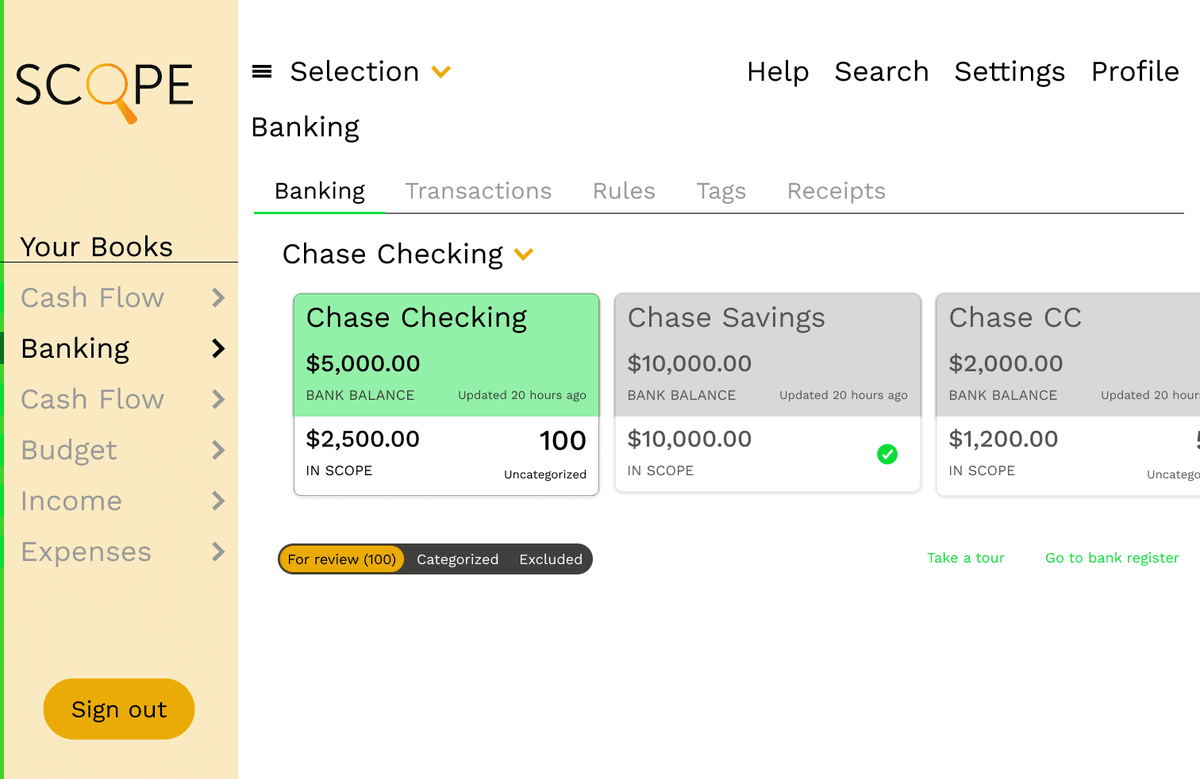Open the hamburger menu icon
The height and width of the screenshot is (779, 1200).
[262, 71]
